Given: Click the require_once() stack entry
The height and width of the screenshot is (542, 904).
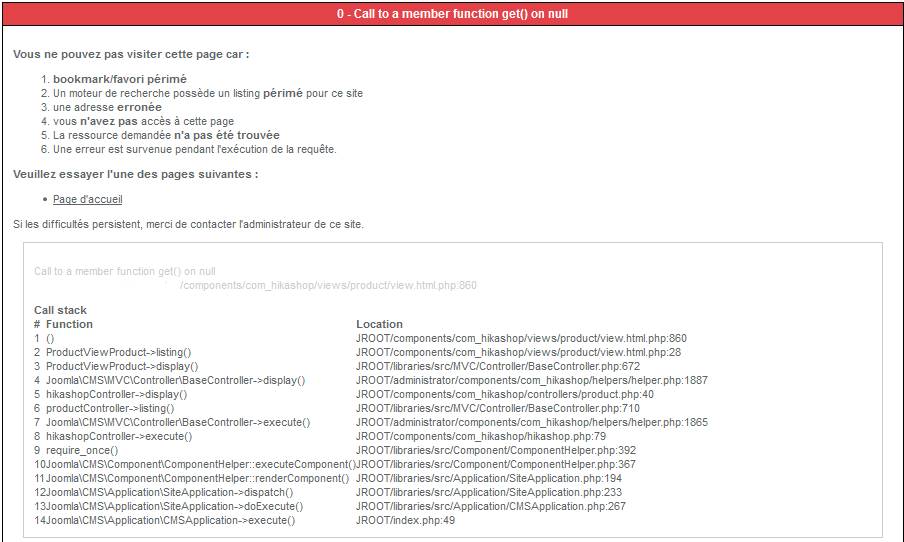Looking at the screenshot, I should [82, 450].
